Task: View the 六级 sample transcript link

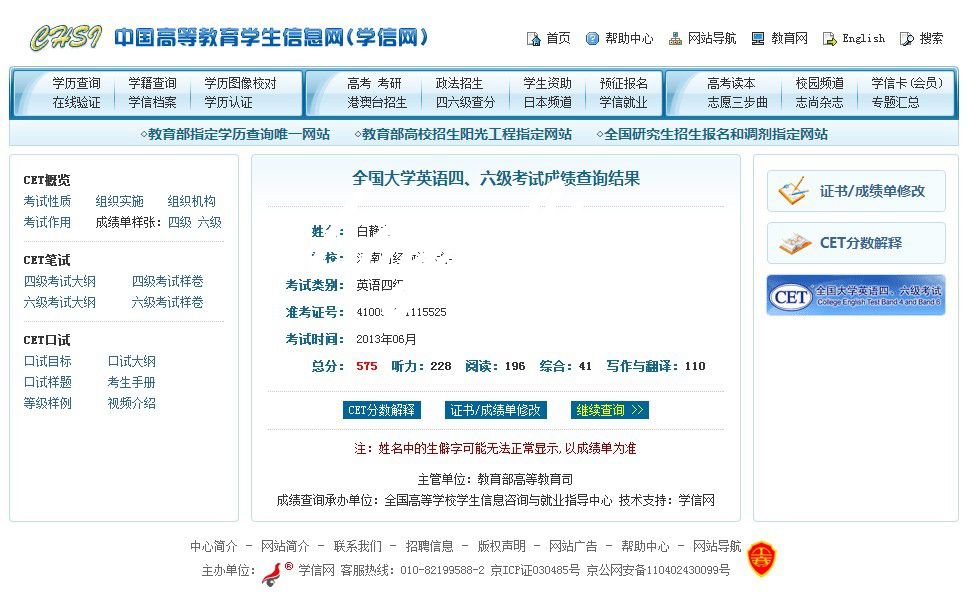Action: (x=209, y=222)
